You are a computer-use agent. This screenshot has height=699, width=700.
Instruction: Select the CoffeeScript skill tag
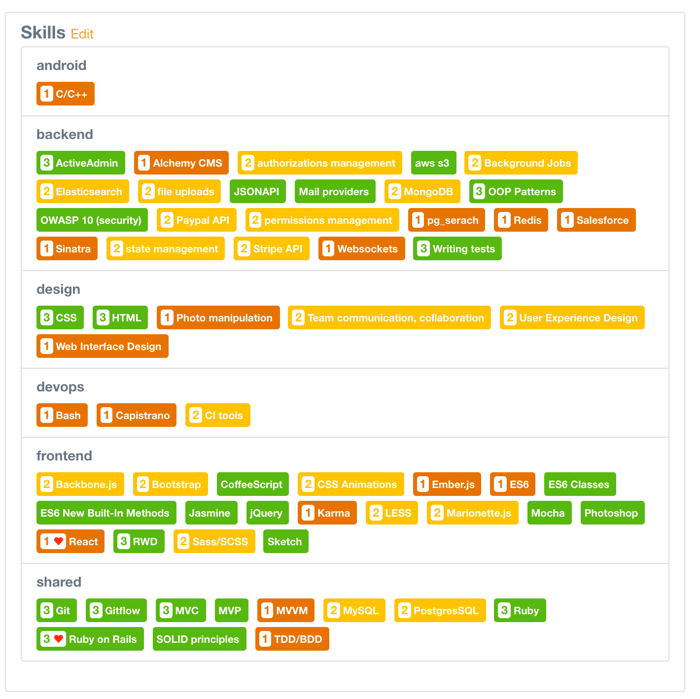pyautogui.click(x=252, y=485)
